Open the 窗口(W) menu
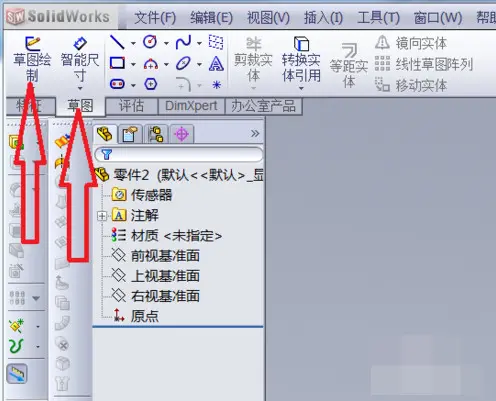Screen dimensions: 496x401 (438, 17)
